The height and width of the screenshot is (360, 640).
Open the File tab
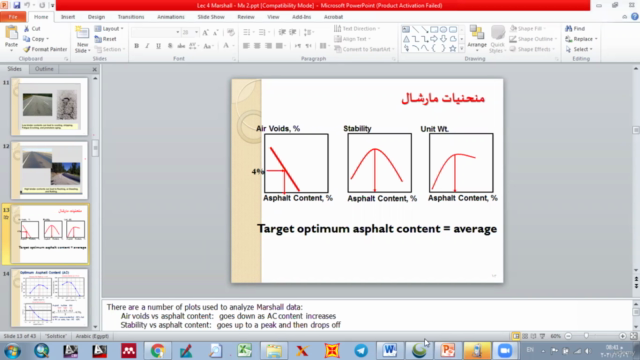pyautogui.click(x=13, y=17)
